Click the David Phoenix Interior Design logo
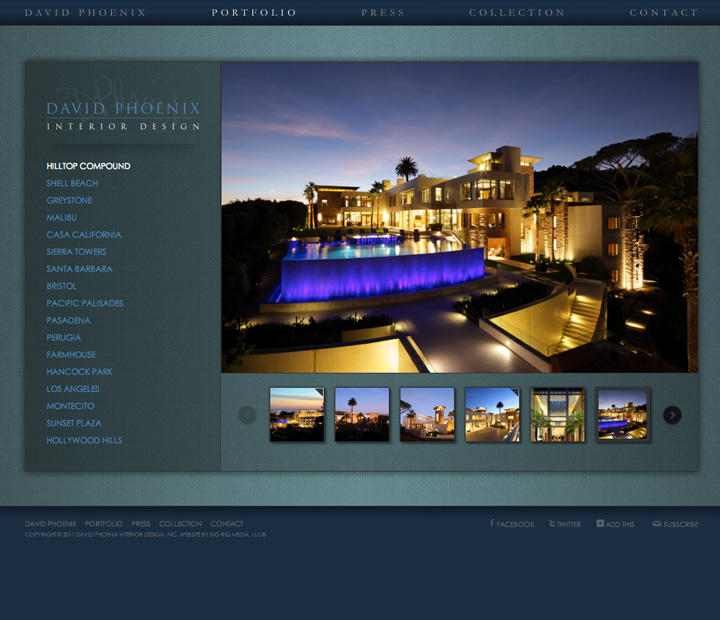The height and width of the screenshot is (620, 720). point(123,115)
